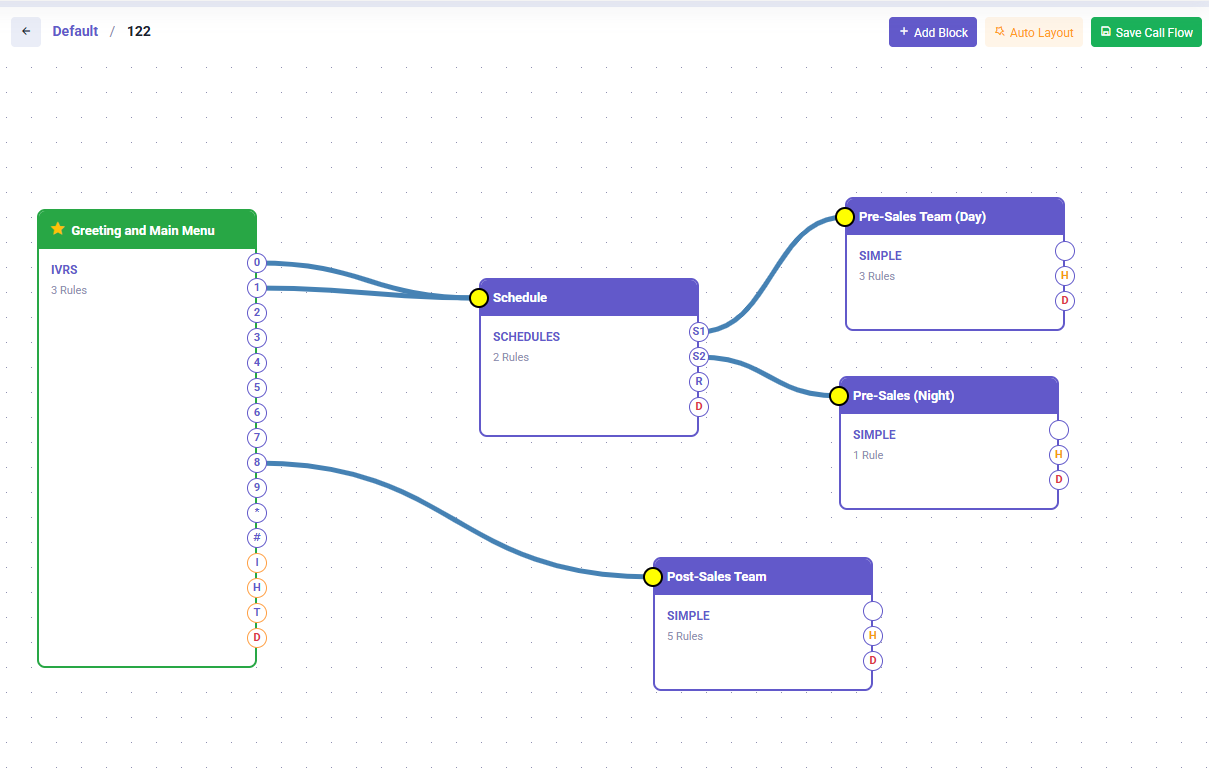The image size is (1209, 770).
Task: Click the SCHEDULES label in Schedule block
Action: (526, 337)
